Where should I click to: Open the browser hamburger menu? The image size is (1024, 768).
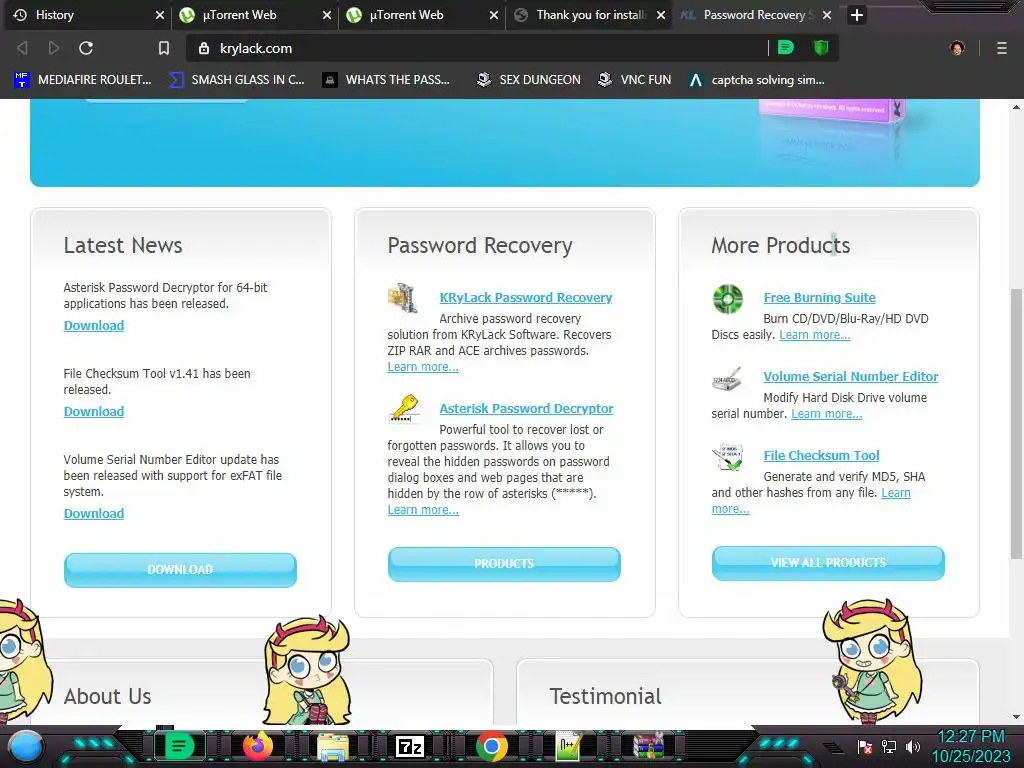pos(1001,48)
